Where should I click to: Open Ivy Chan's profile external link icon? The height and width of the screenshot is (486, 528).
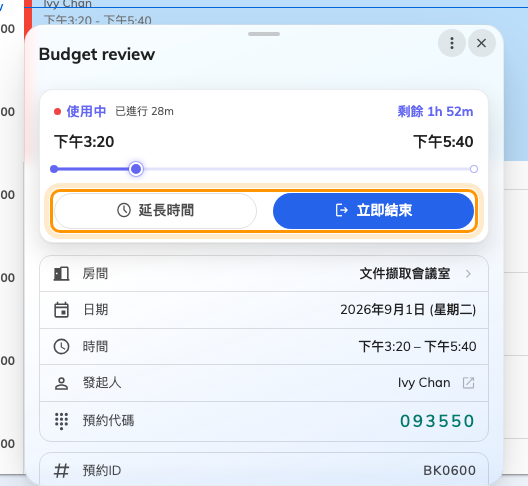click(468, 383)
